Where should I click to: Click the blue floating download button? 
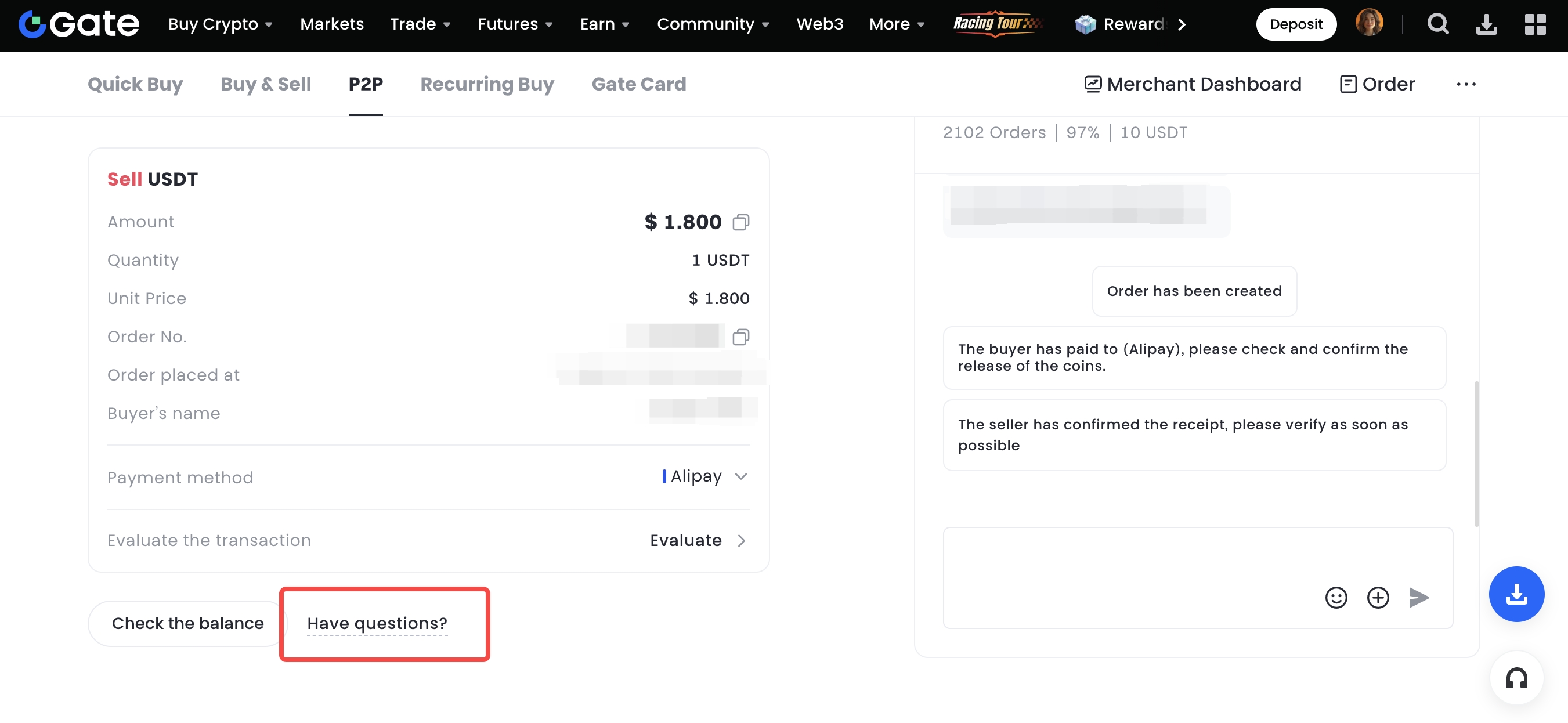1516,594
